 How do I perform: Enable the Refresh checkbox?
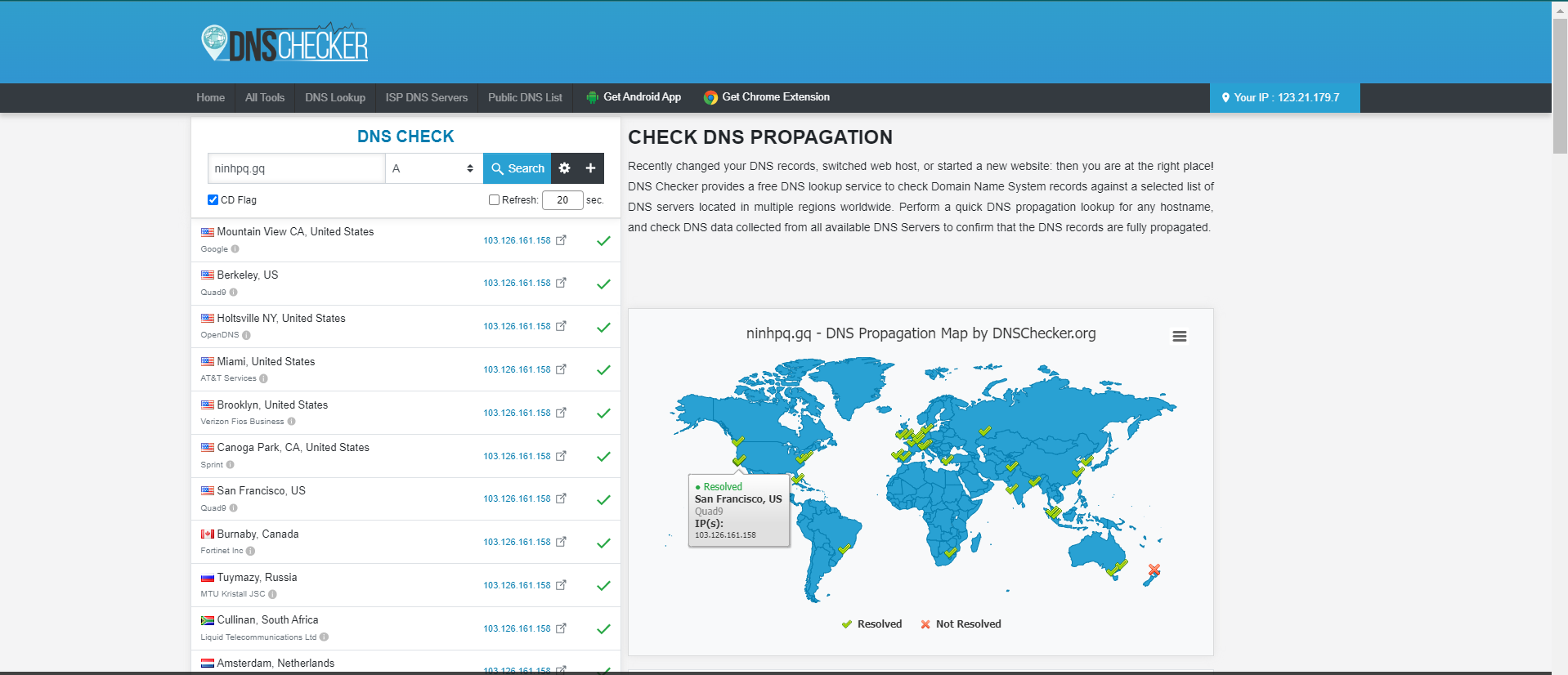494,200
